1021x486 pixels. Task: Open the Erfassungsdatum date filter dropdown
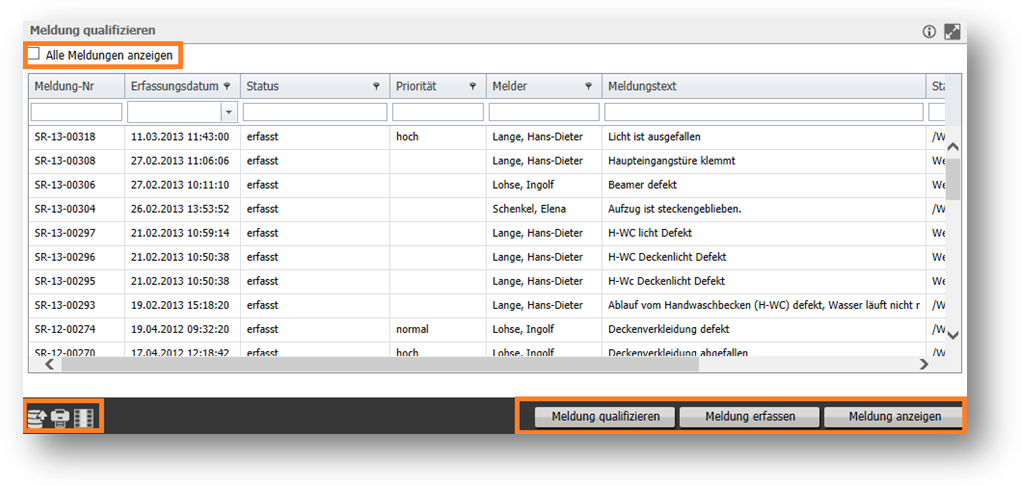tap(229, 112)
